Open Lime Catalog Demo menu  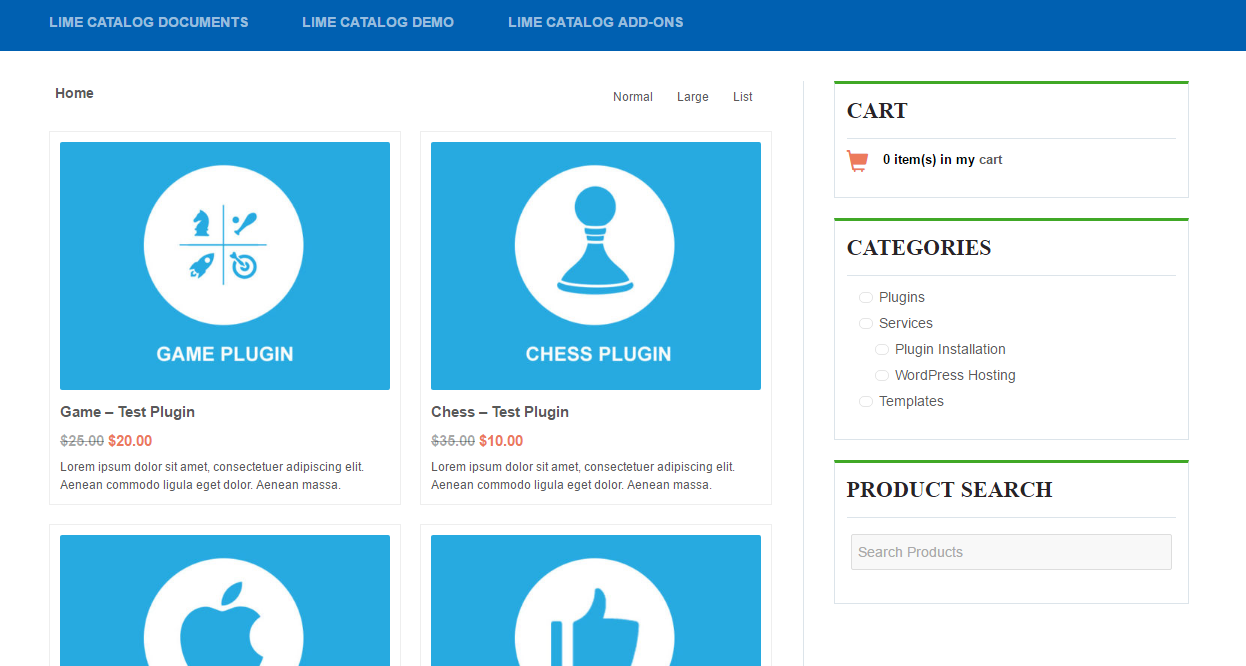tap(378, 22)
